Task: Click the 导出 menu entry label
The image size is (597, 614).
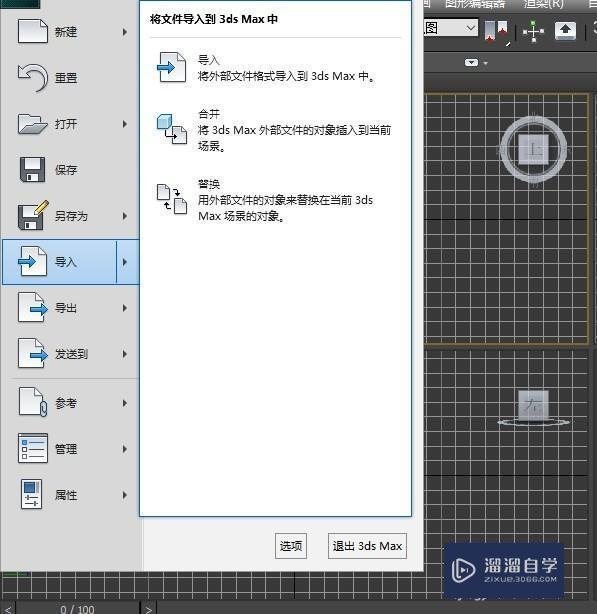Action: click(x=66, y=308)
